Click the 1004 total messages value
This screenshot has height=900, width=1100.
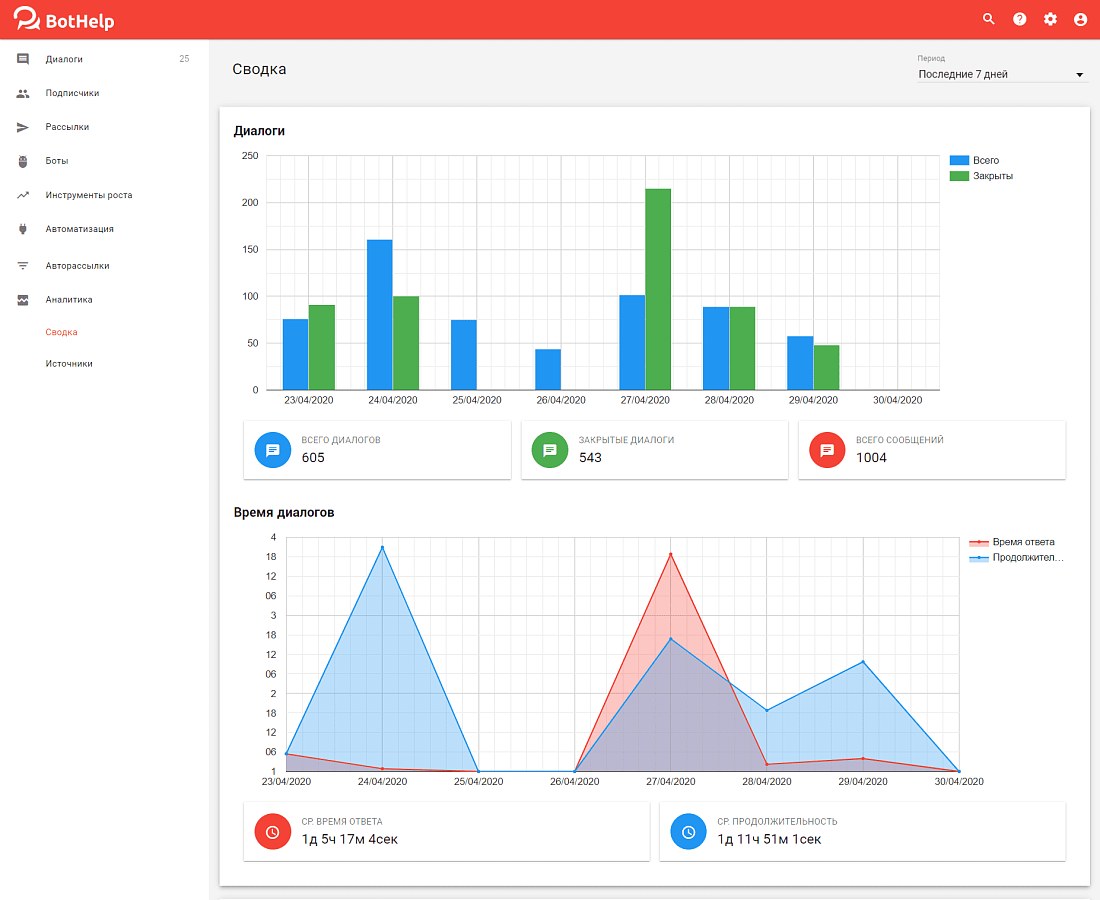pyautogui.click(x=871, y=457)
